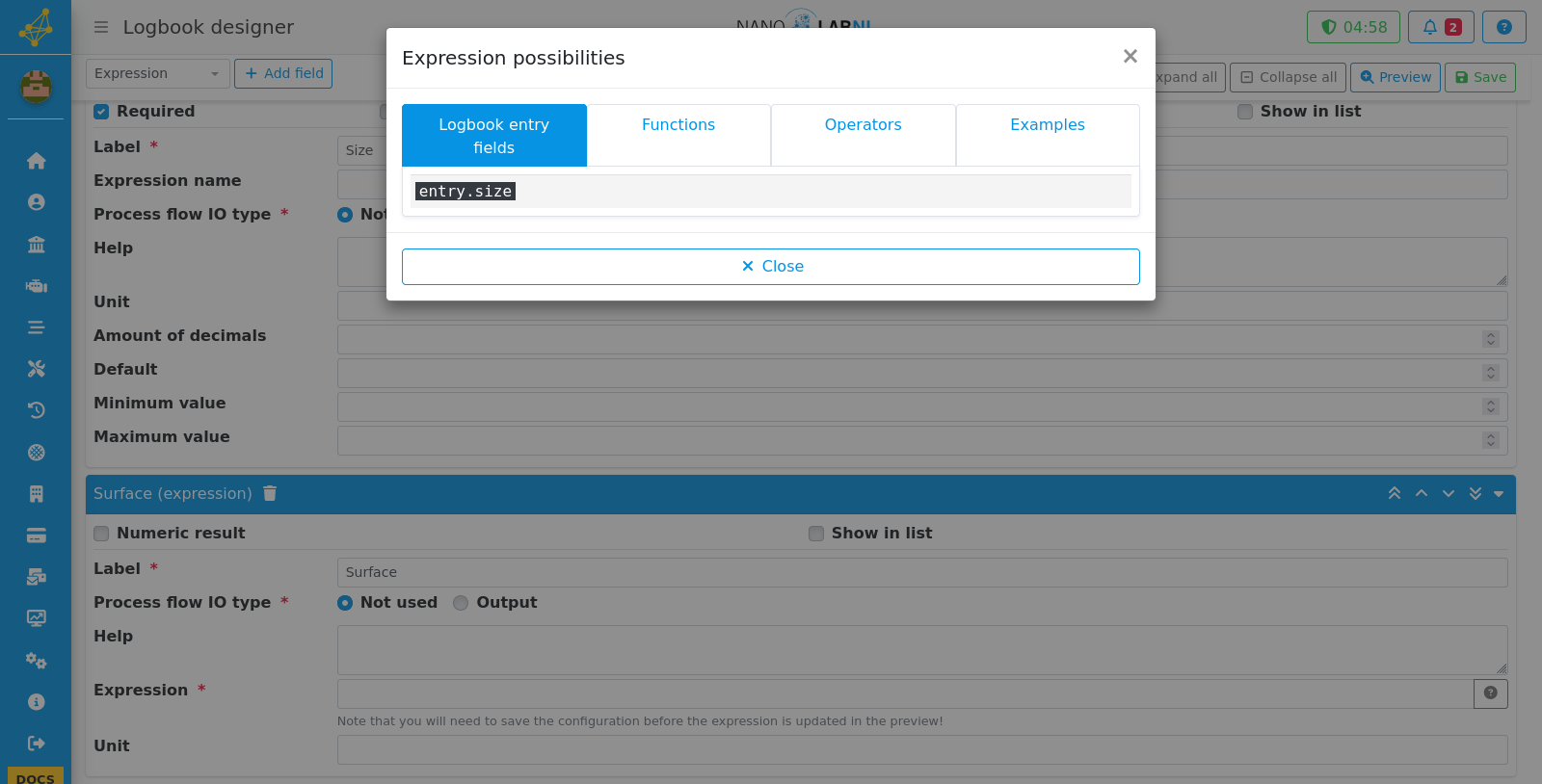1542x784 pixels.
Task: Open the logout icon in sidebar
Action: (36, 744)
